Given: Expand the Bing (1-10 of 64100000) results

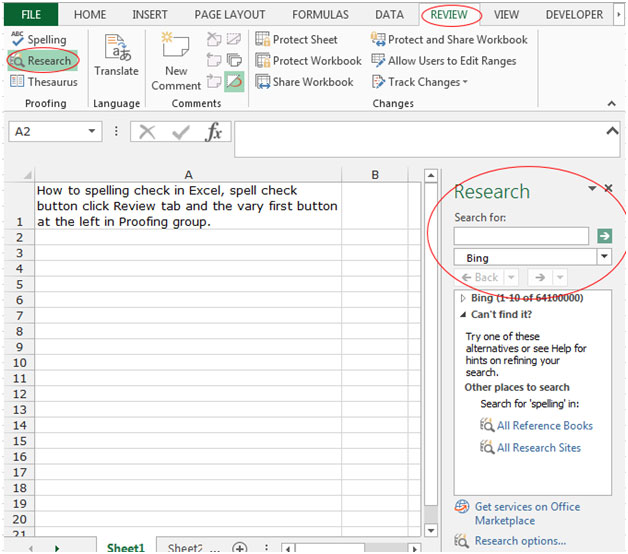Looking at the screenshot, I should 463,298.
